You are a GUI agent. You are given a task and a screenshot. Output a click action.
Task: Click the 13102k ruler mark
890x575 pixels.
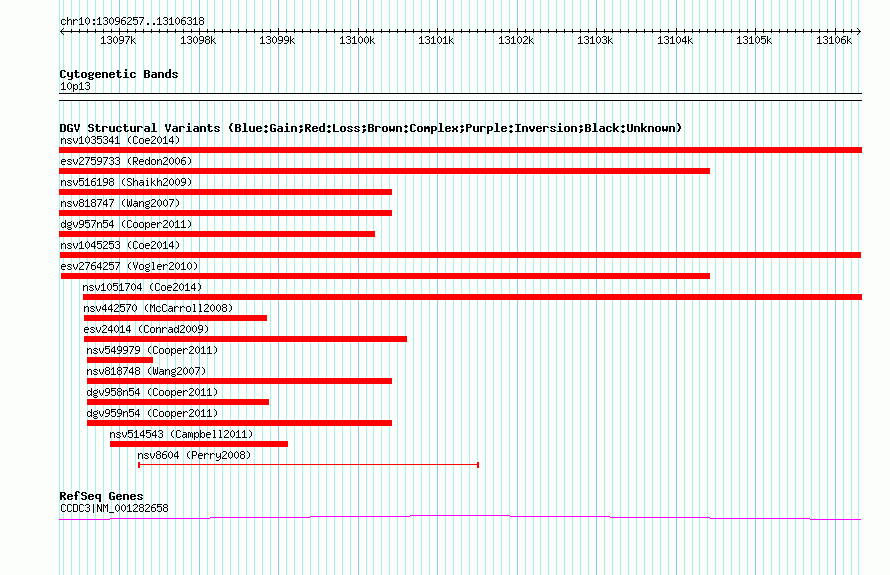pyautogui.click(x=516, y=40)
